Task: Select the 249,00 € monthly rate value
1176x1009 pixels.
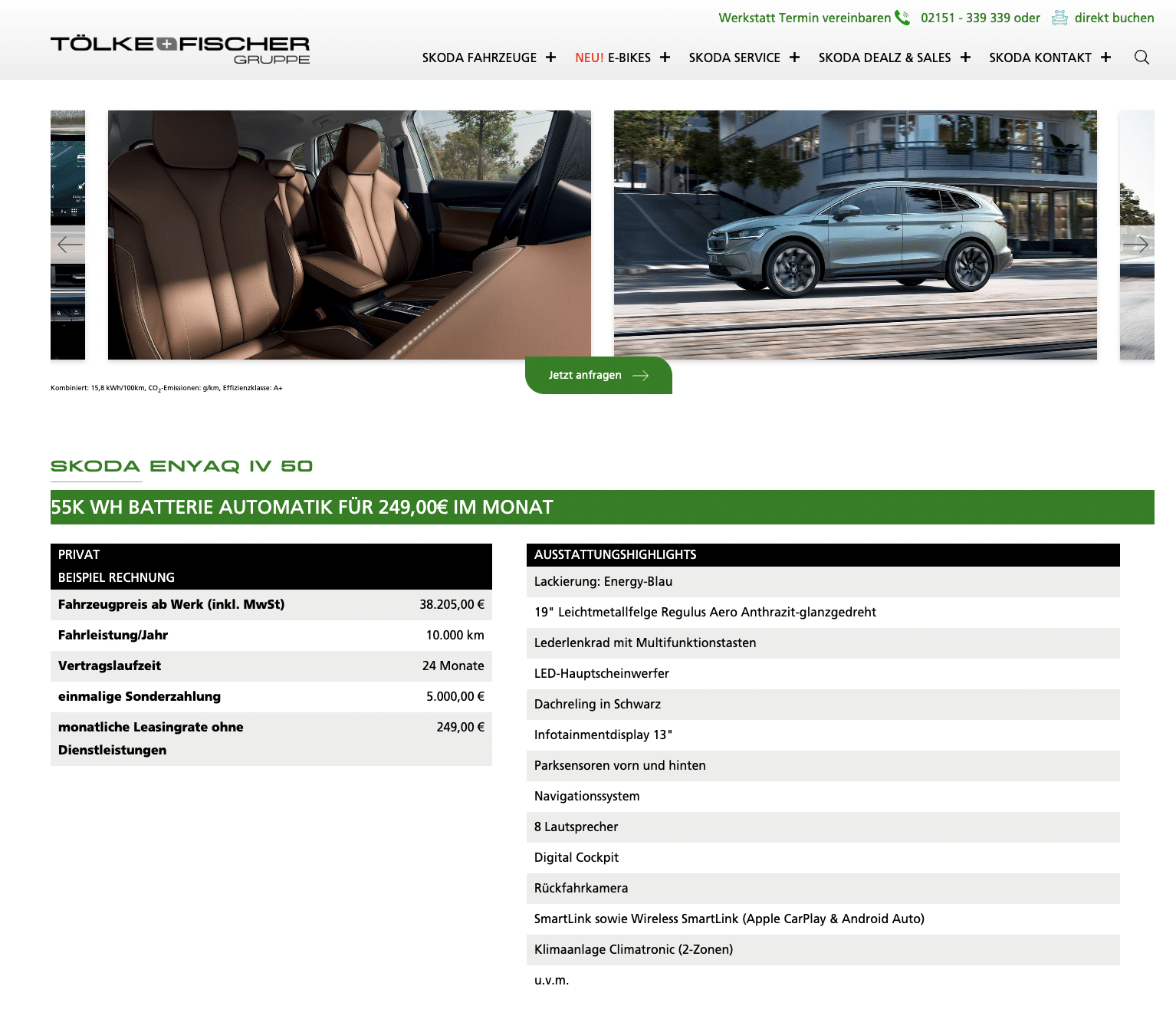Action: 460,727
